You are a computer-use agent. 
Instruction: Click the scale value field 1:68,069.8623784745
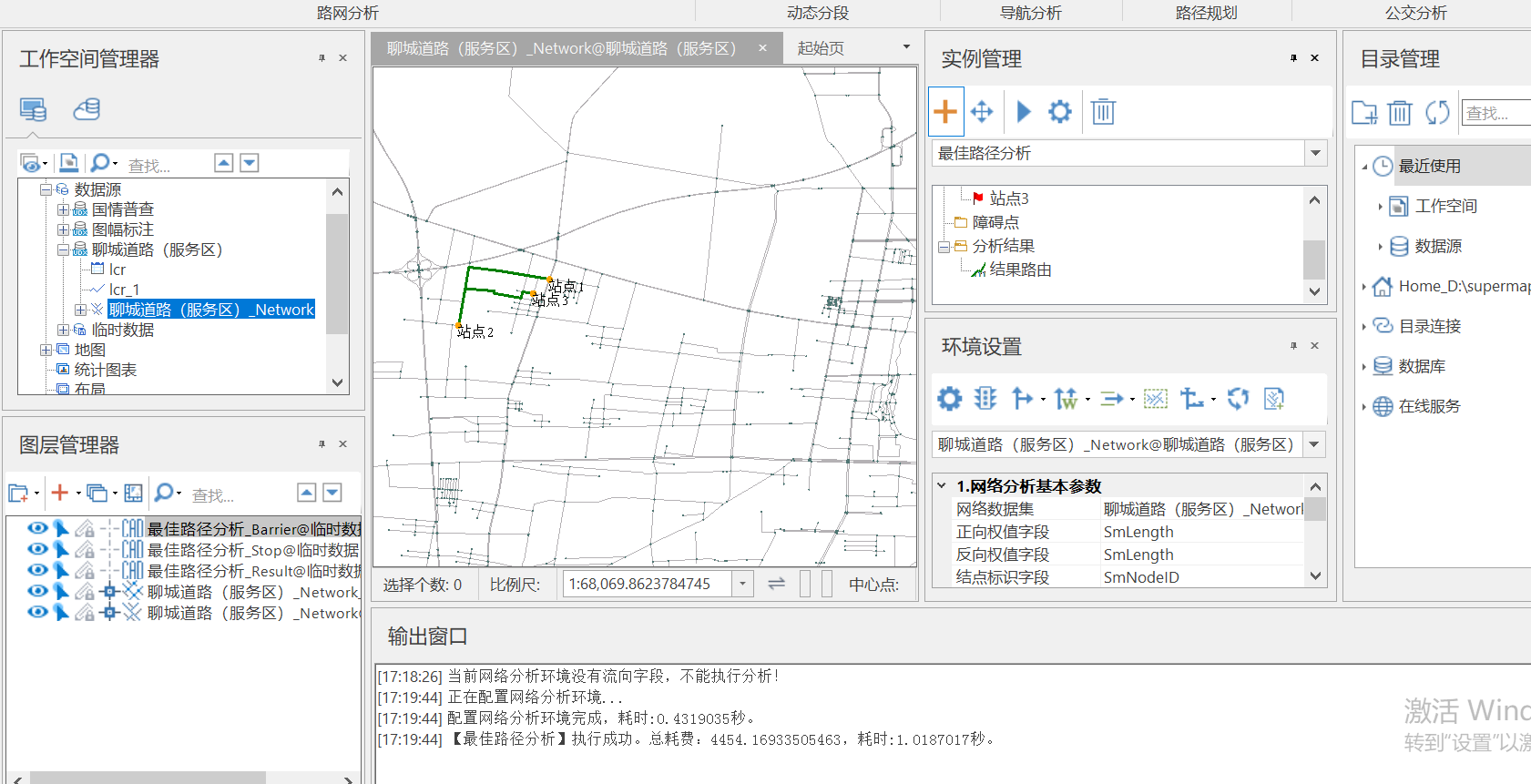tap(647, 584)
